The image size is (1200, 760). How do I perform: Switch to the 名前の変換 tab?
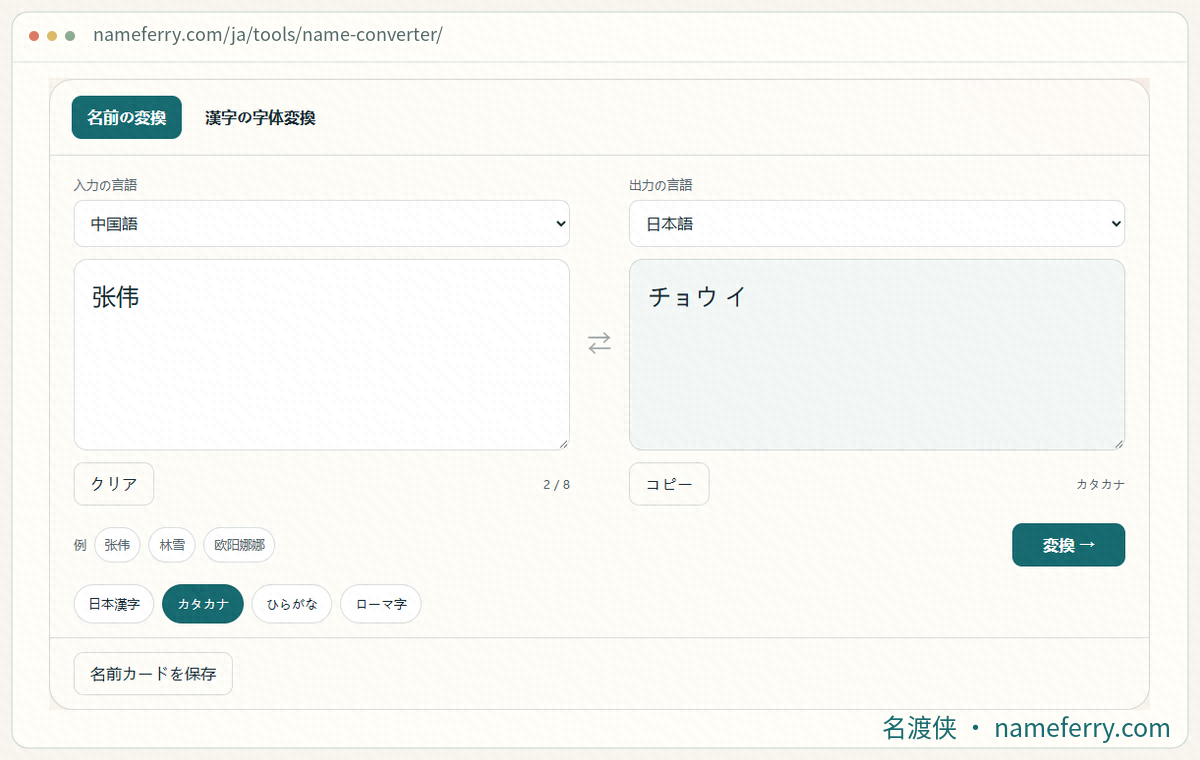126,117
